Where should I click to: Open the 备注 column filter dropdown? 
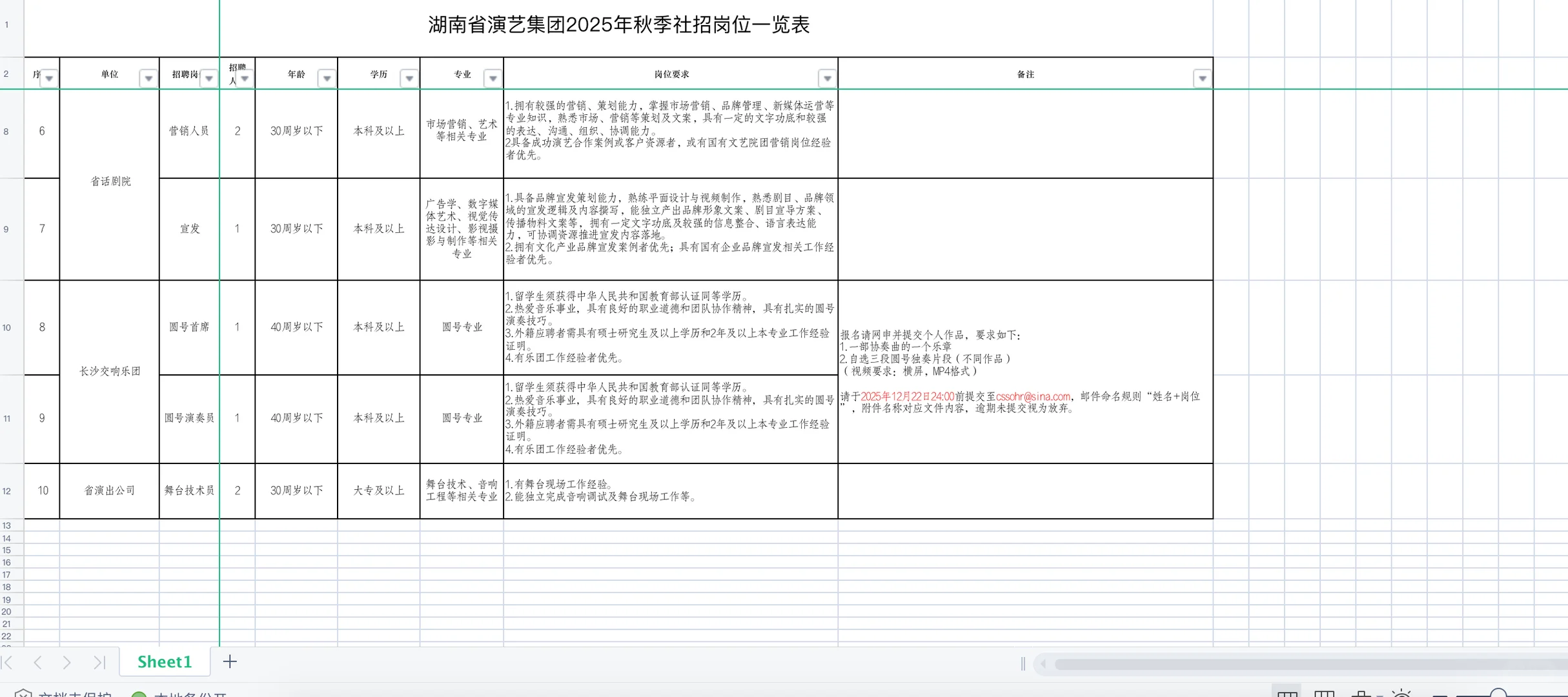tap(1202, 77)
